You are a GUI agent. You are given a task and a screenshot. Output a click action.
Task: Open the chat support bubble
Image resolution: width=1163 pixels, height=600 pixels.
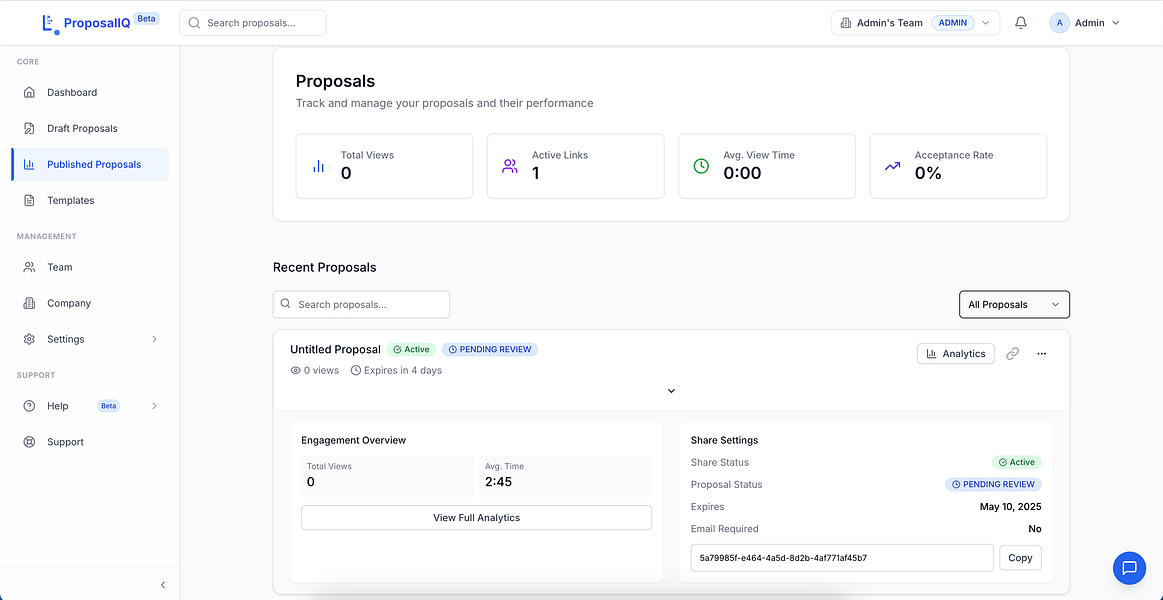tap(1129, 568)
